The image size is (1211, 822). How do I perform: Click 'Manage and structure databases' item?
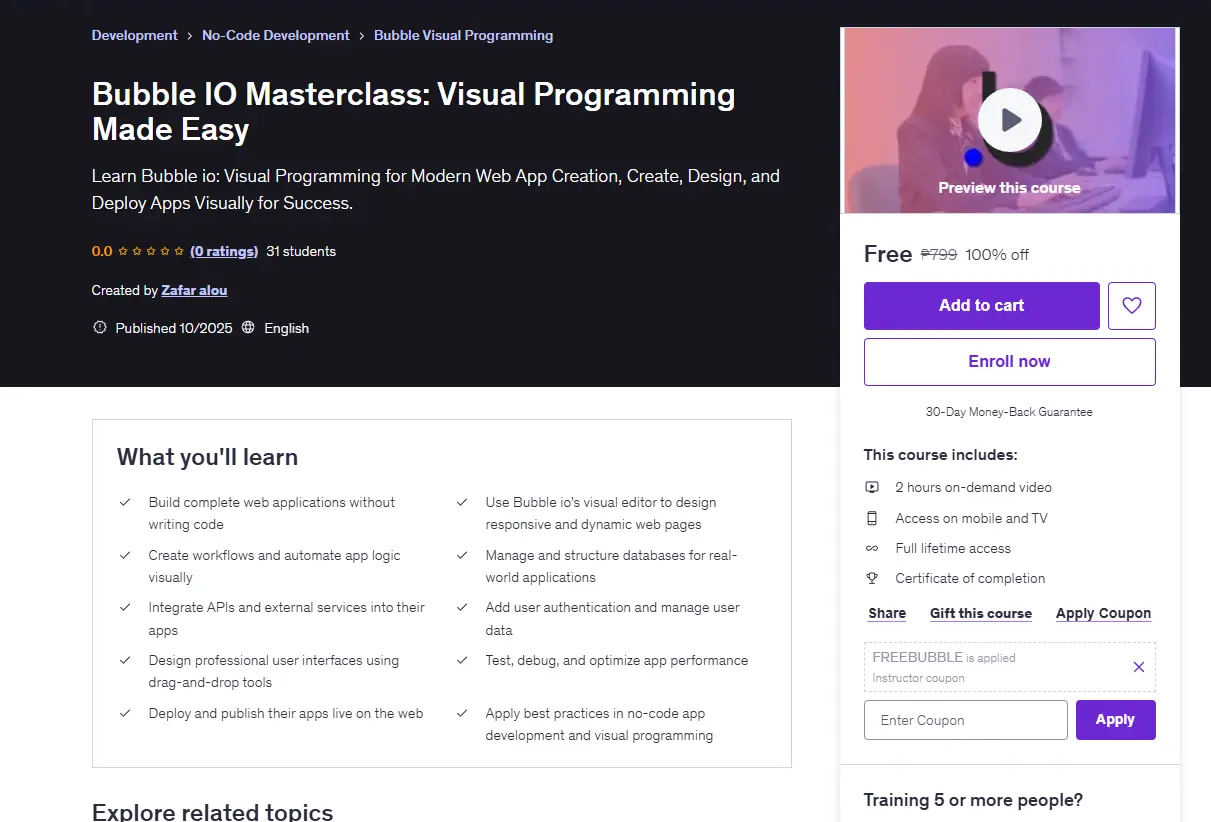tap(612, 566)
